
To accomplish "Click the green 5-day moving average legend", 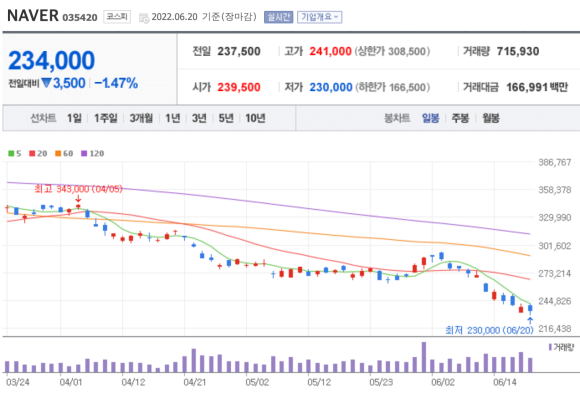I will (x=15, y=154).
